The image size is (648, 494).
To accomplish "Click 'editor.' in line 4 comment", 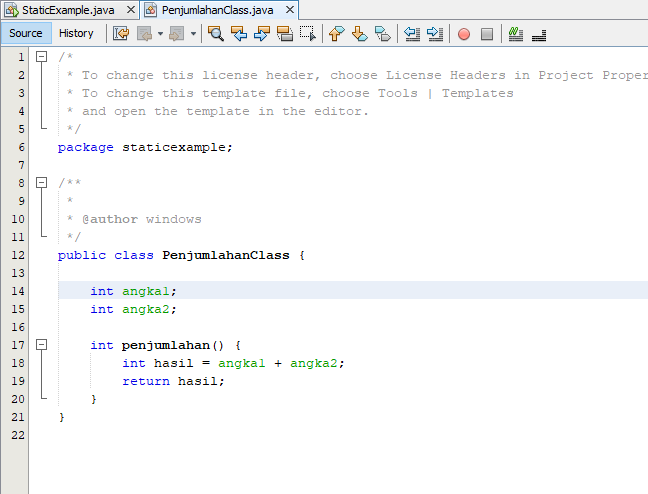I will point(341,111).
